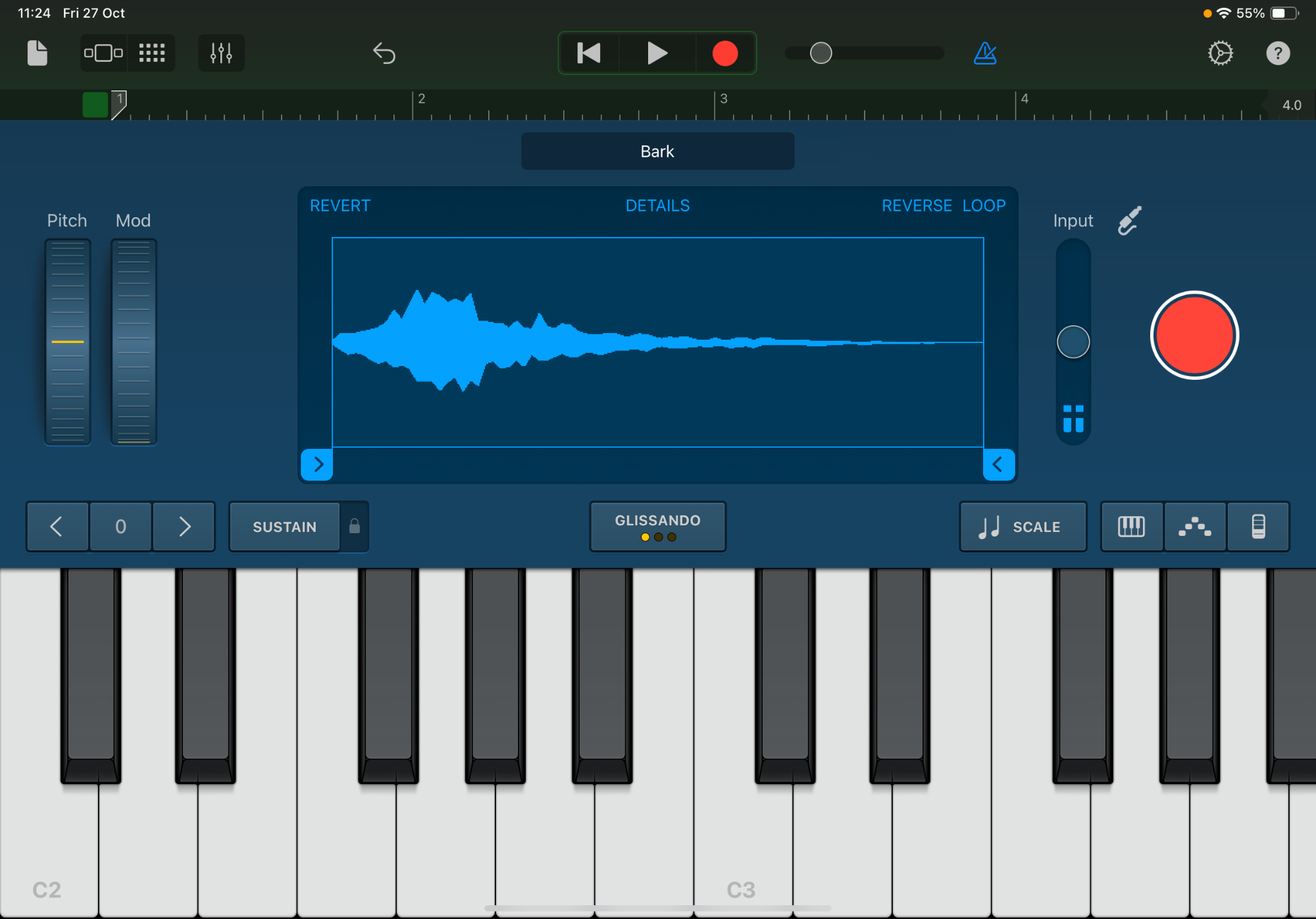Open the SCALE selector
Screen dimensions: 1316x919
point(1023,527)
